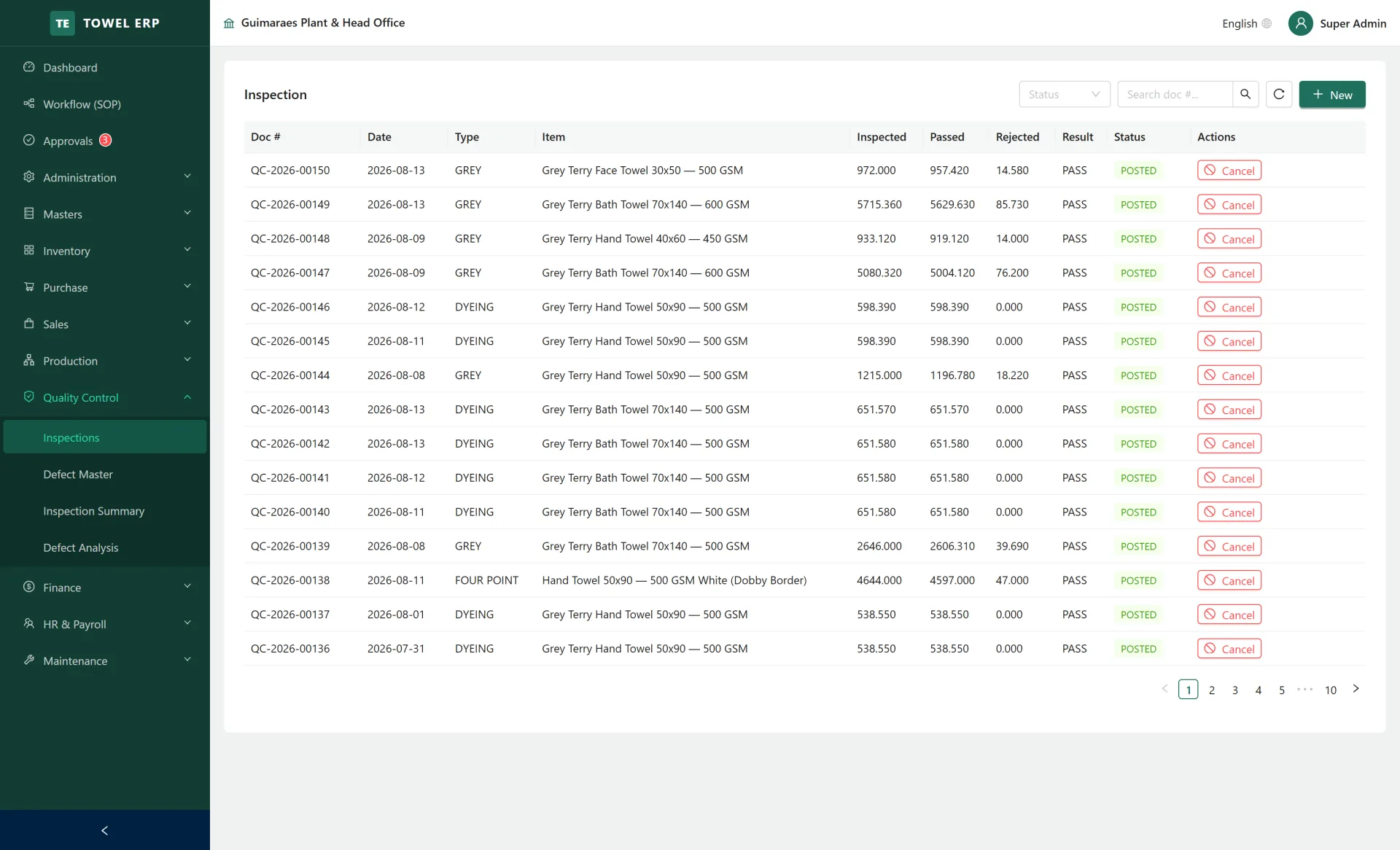Jump ahead using pagination ellipsis
This screenshot has height=850, width=1400.
click(1305, 689)
